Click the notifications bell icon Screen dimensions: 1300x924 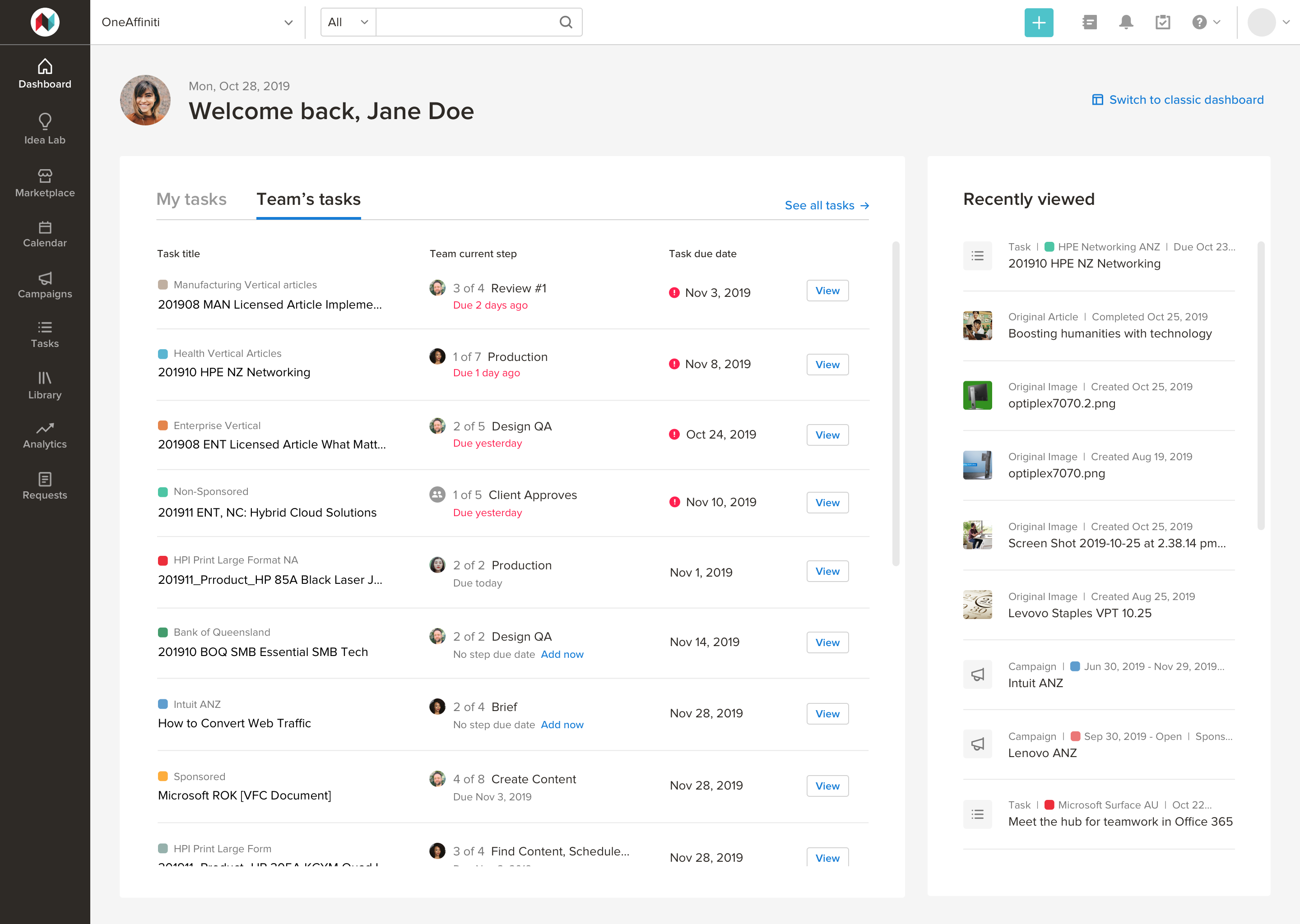pos(1125,22)
